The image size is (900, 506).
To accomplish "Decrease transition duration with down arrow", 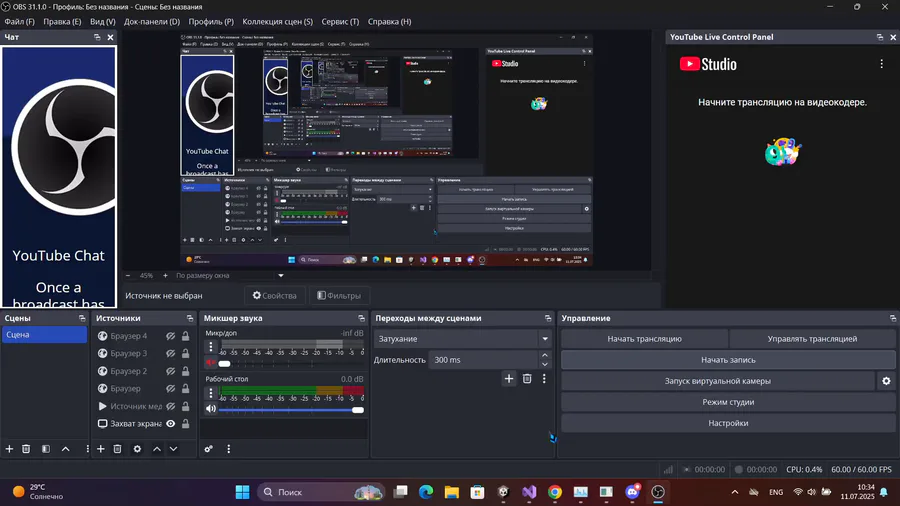I will [x=545, y=364].
